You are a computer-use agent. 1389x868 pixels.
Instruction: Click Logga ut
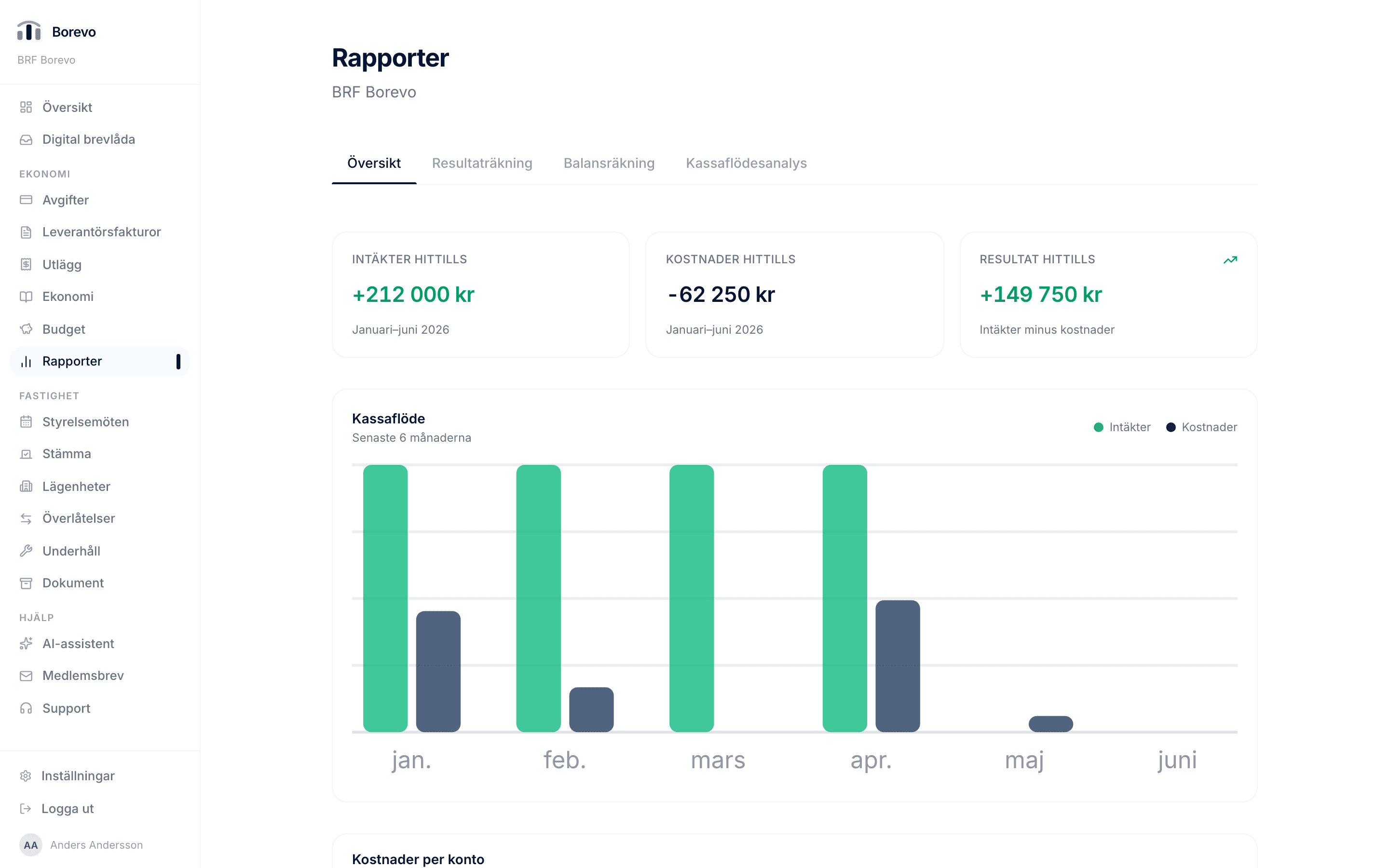coord(99,809)
